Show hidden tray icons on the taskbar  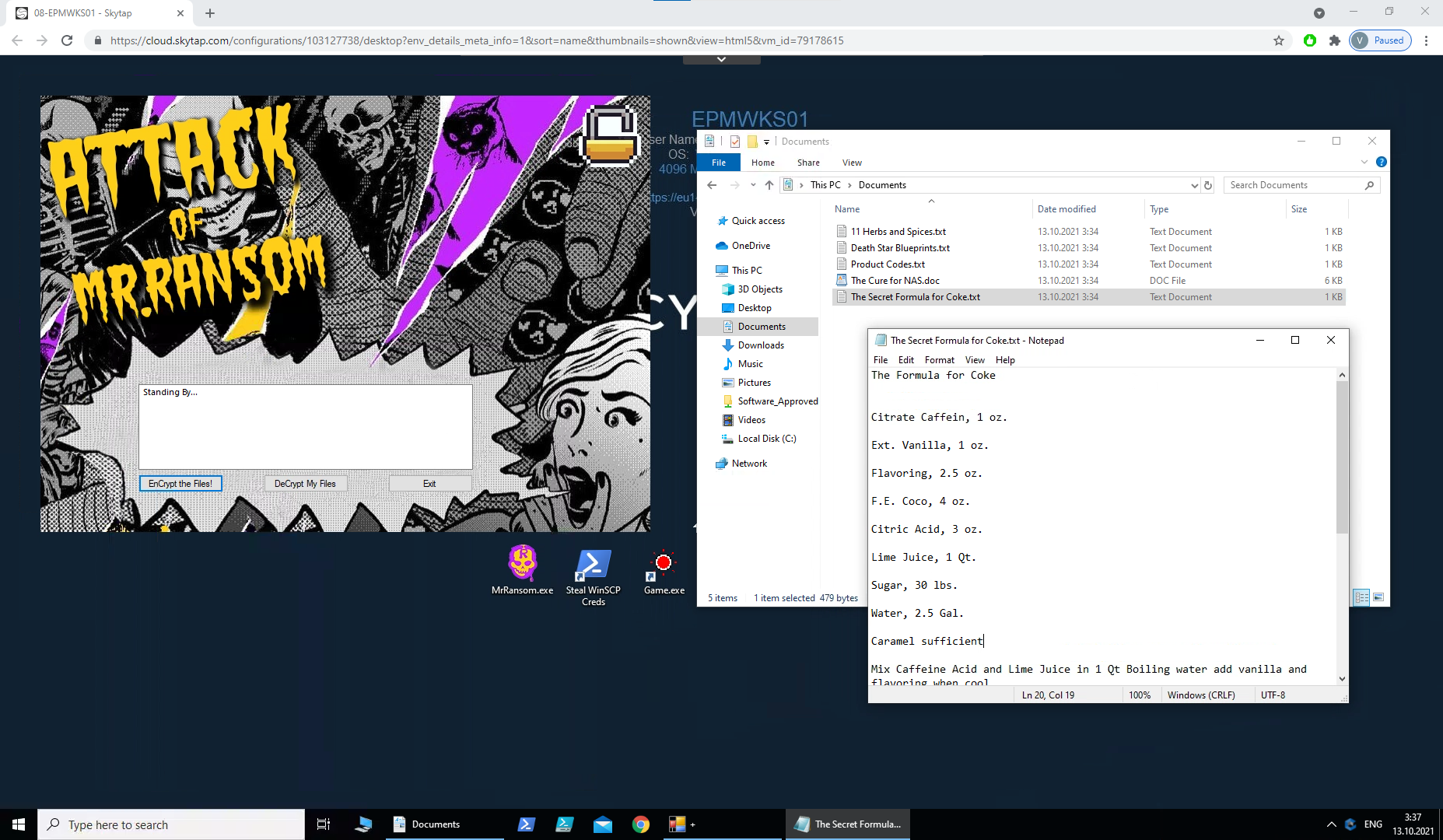(1331, 824)
